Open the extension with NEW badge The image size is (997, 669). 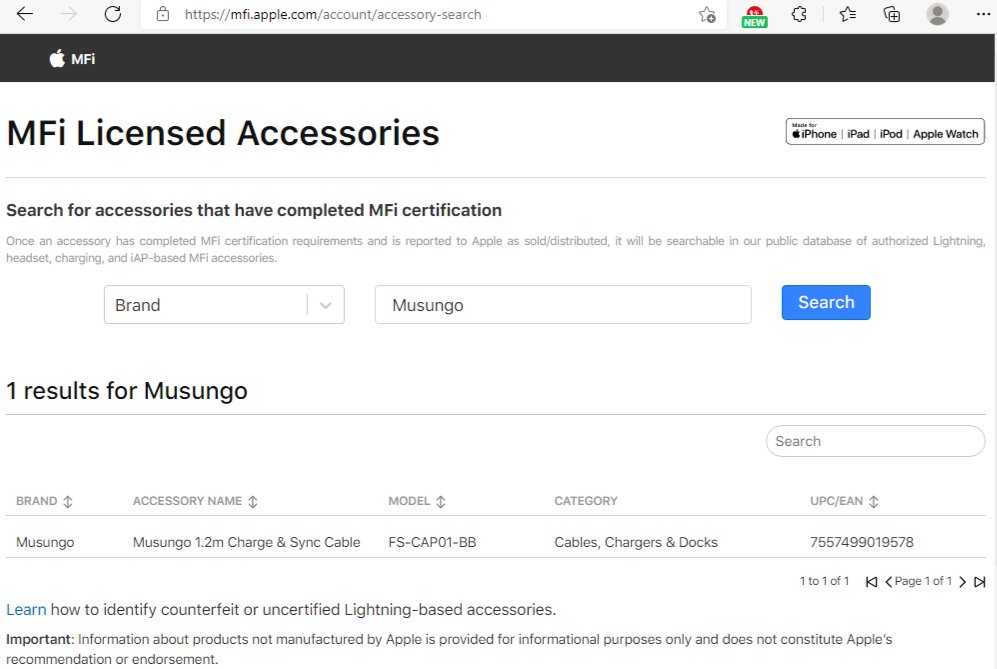coord(754,16)
